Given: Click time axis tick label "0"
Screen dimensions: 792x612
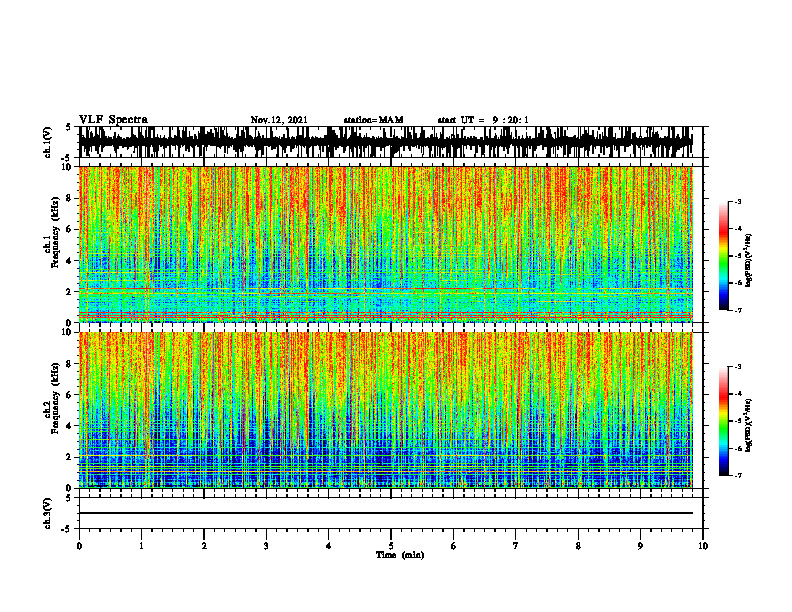Looking at the screenshot, I should pos(79,546).
